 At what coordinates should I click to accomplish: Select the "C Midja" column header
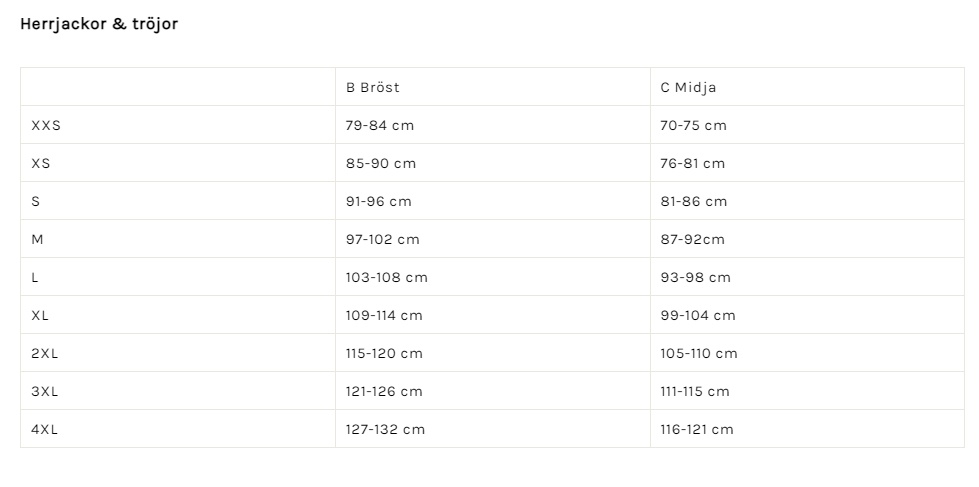click(x=688, y=87)
